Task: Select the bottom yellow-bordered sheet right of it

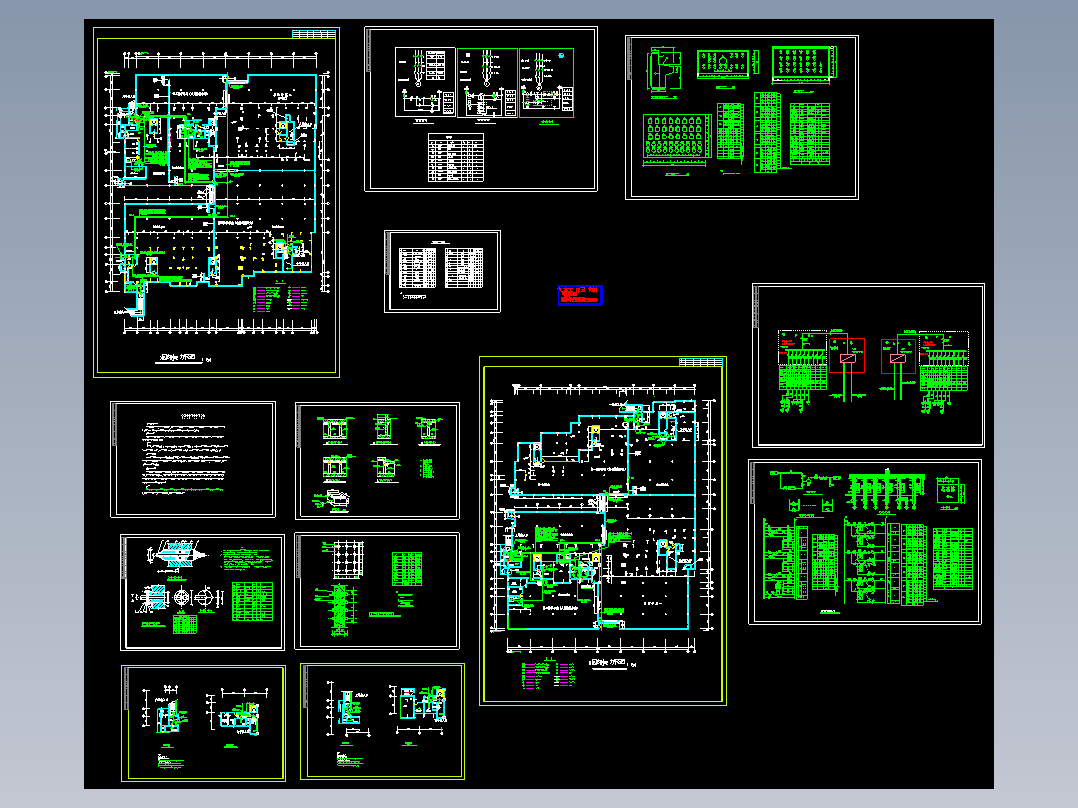Action: pyautogui.click(x=382, y=721)
